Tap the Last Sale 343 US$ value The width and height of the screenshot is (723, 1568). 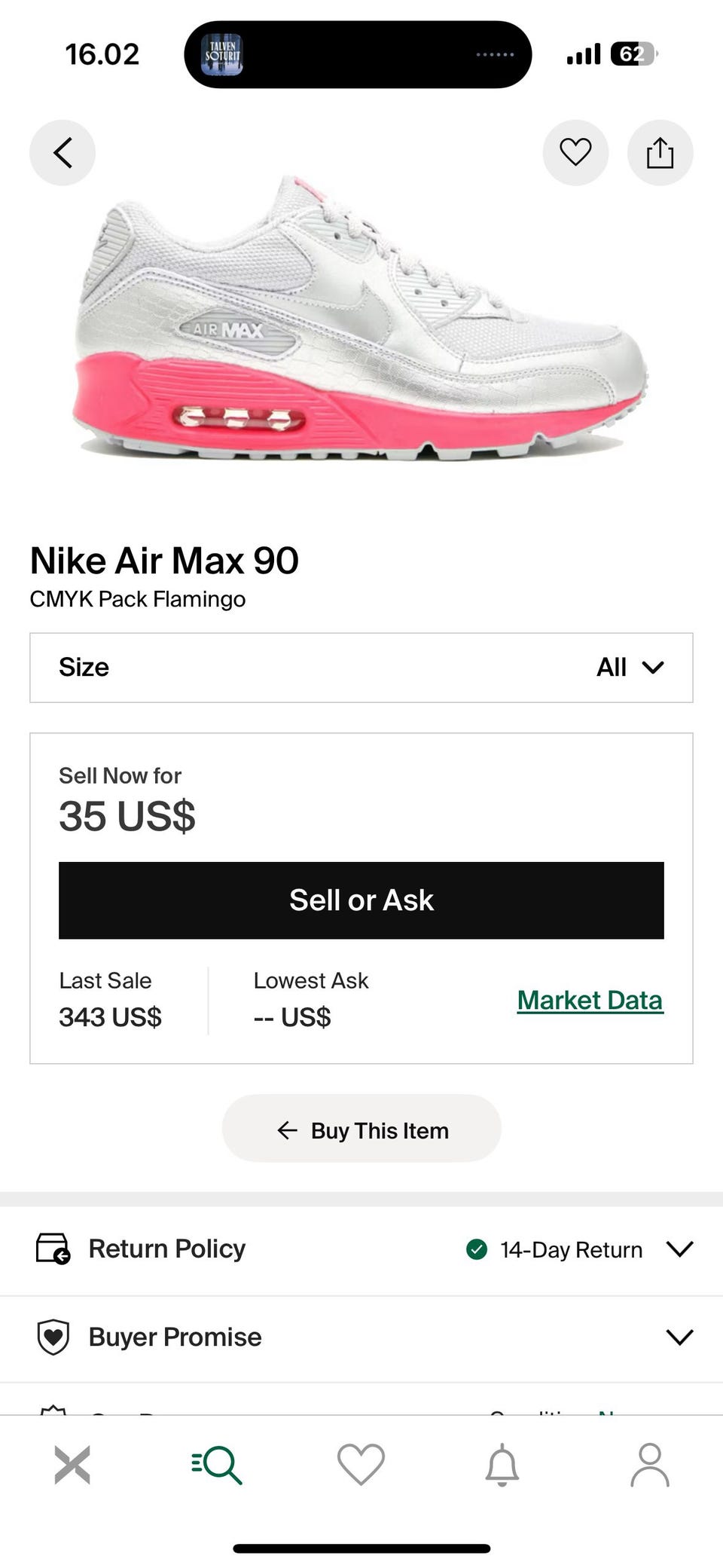111,1017
